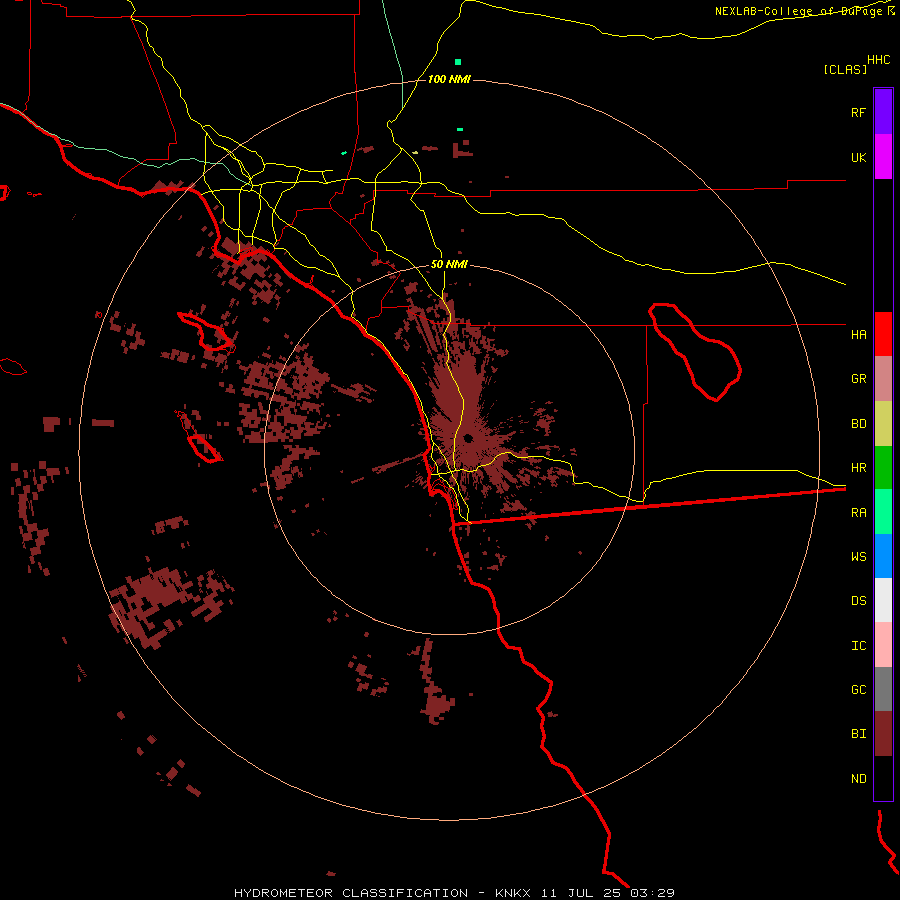Click the GC gray legend swatch

[x=883, y=689]
